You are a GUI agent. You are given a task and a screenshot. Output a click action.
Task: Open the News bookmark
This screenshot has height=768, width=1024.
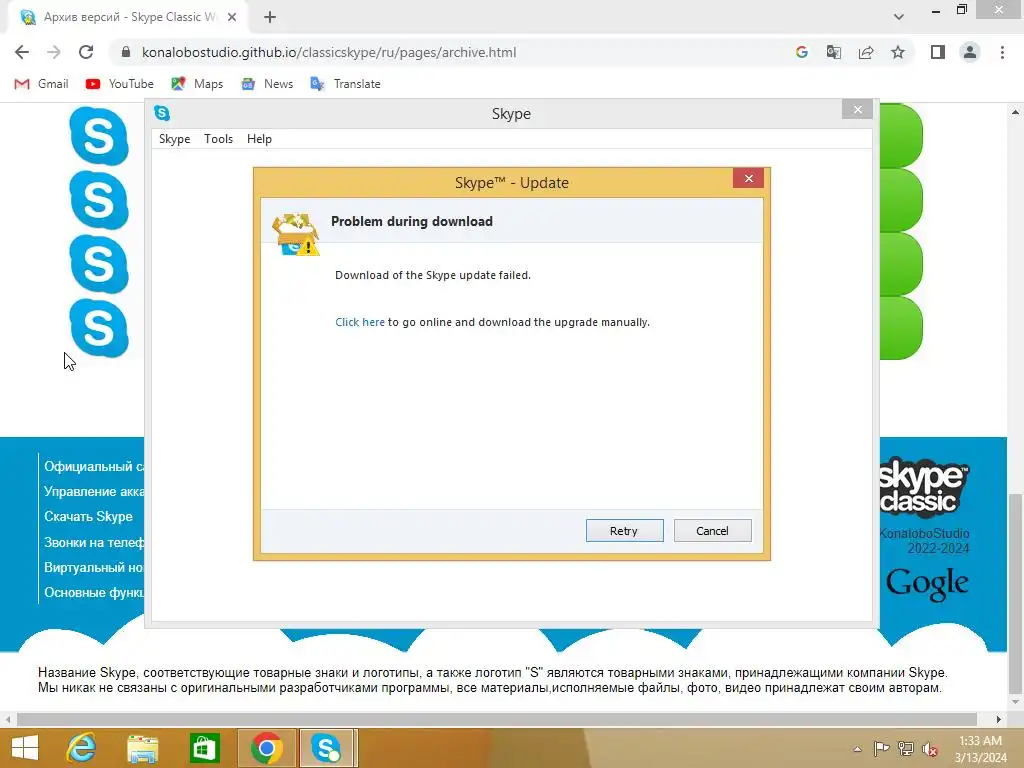266,84
